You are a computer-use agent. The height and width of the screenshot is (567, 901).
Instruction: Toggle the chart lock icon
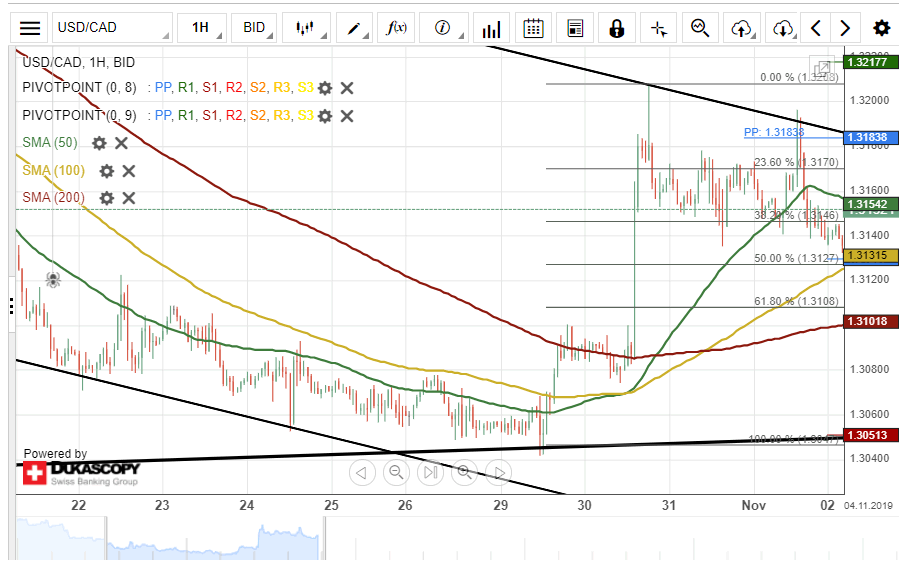[x=616, y=28]
